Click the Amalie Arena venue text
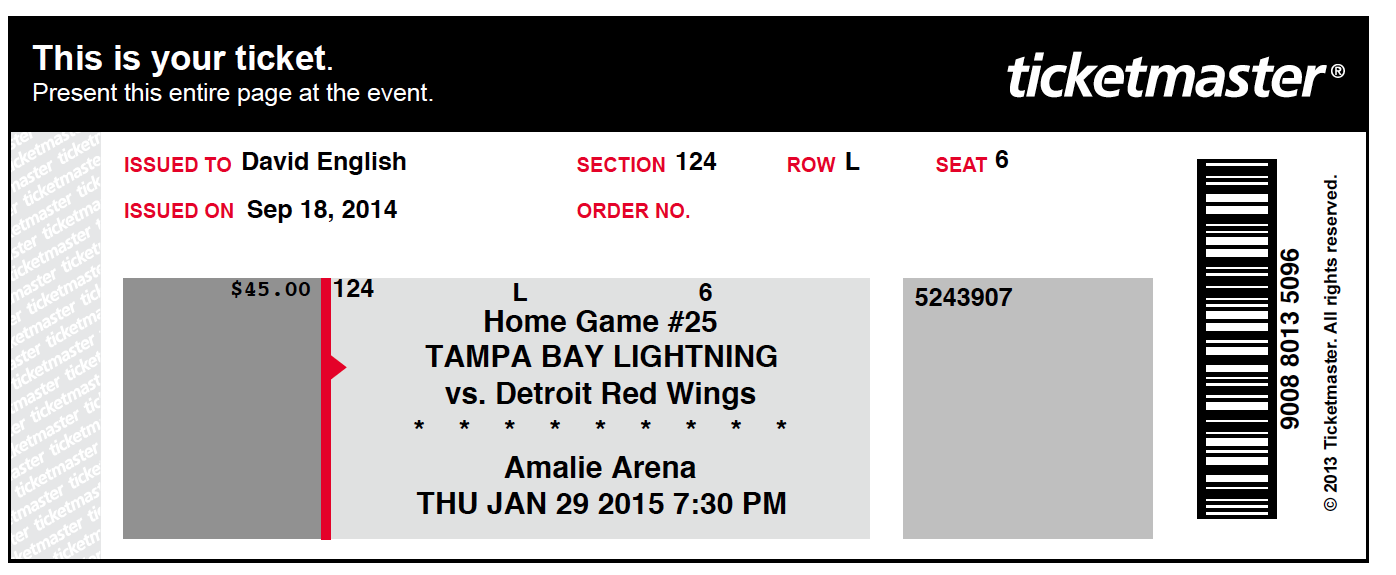This screenshot has width=1396, height=575. [x=600, y=467]
